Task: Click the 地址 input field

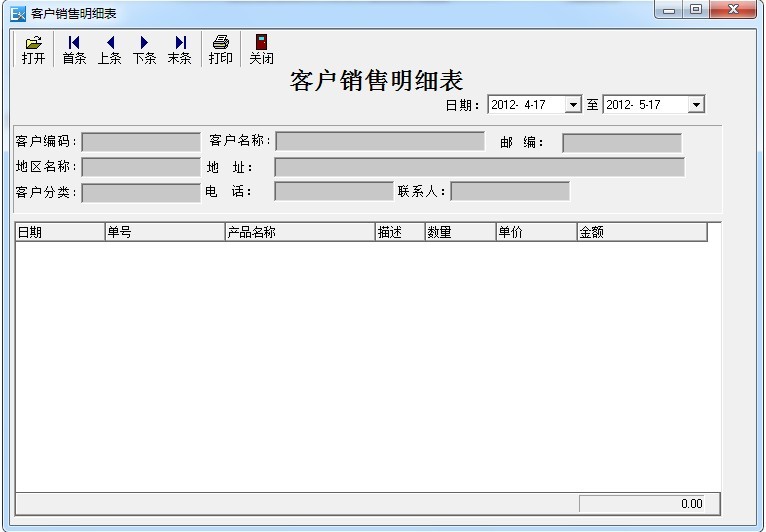Action: pos(479,167)
